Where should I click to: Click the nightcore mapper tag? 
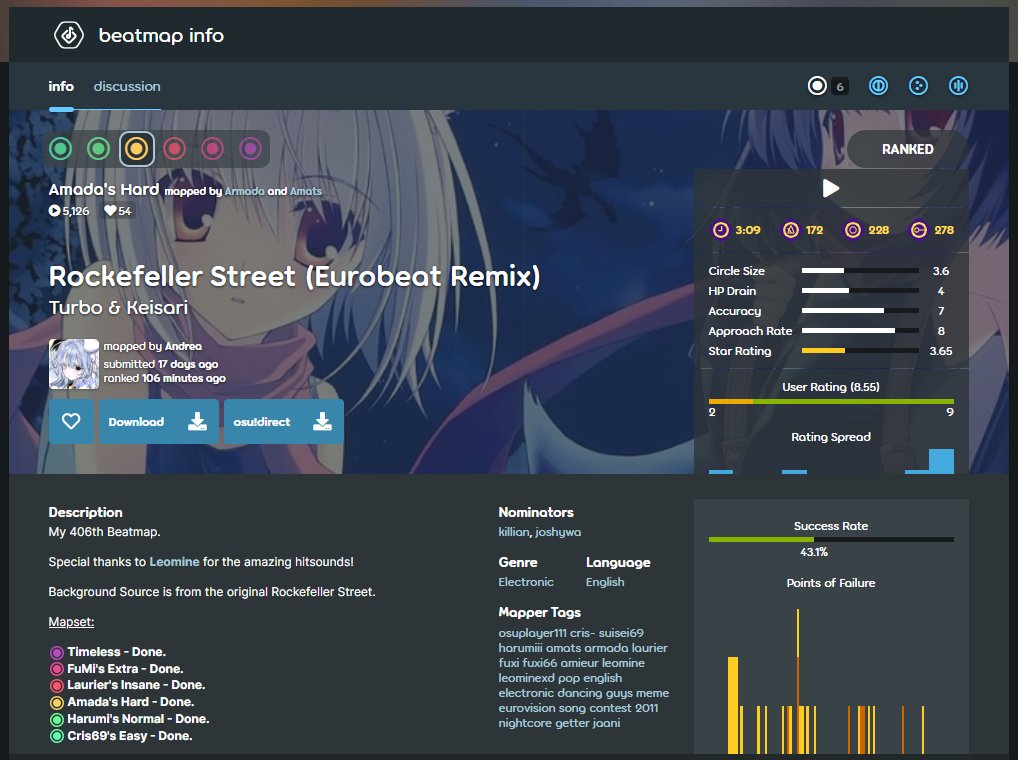[x=523, y=723]
